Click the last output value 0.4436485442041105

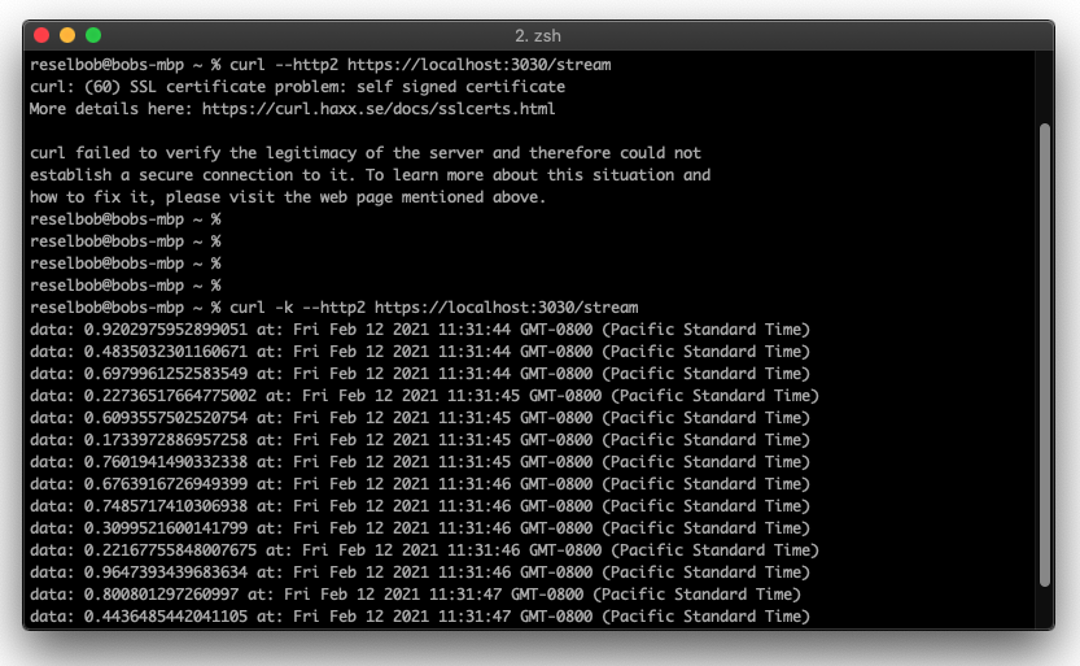(165, 616)
